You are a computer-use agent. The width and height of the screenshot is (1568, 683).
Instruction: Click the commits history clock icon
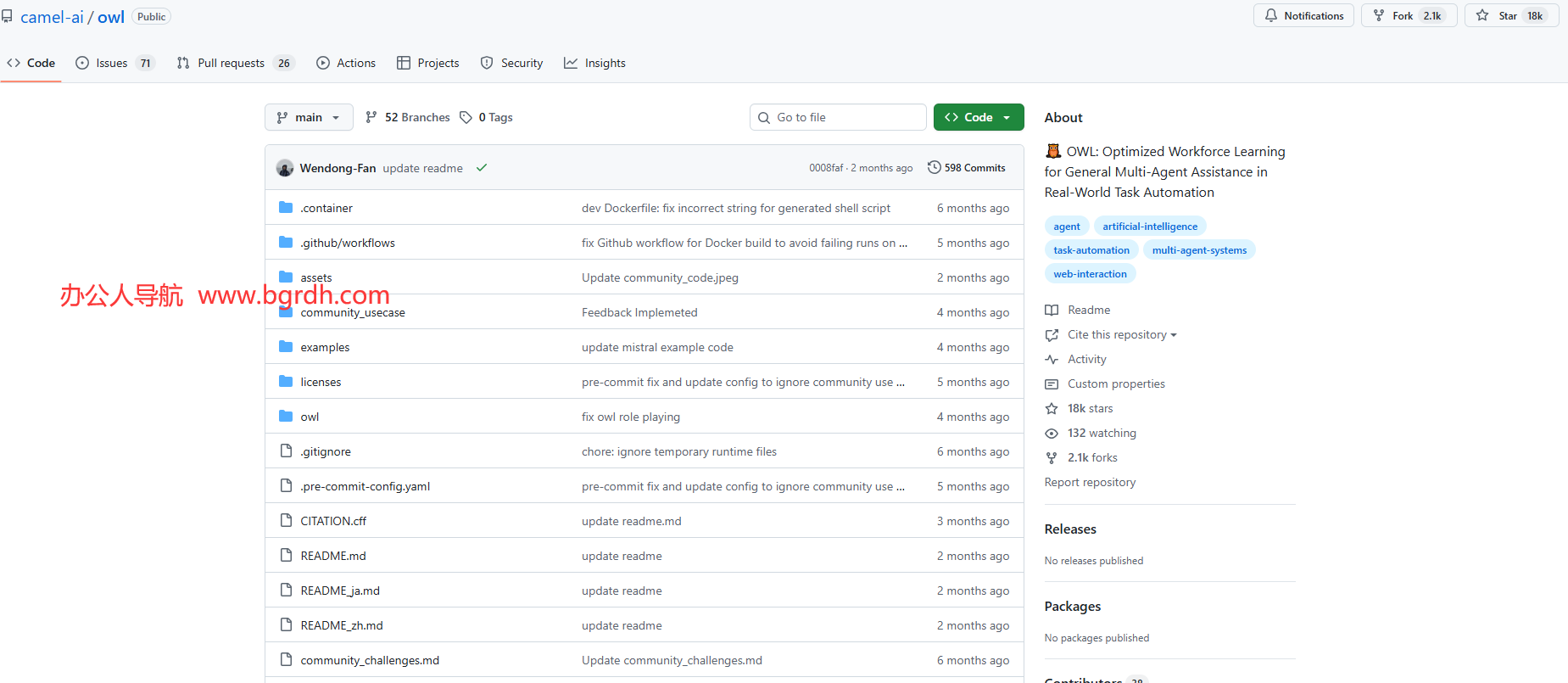(934, 168)
